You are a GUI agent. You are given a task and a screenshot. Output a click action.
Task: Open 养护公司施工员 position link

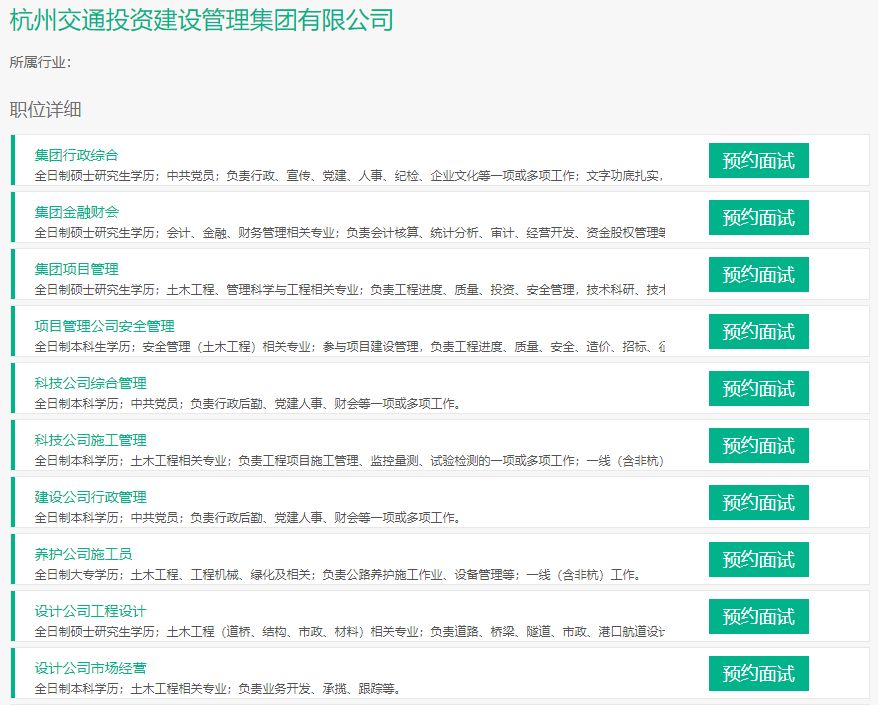83,554
